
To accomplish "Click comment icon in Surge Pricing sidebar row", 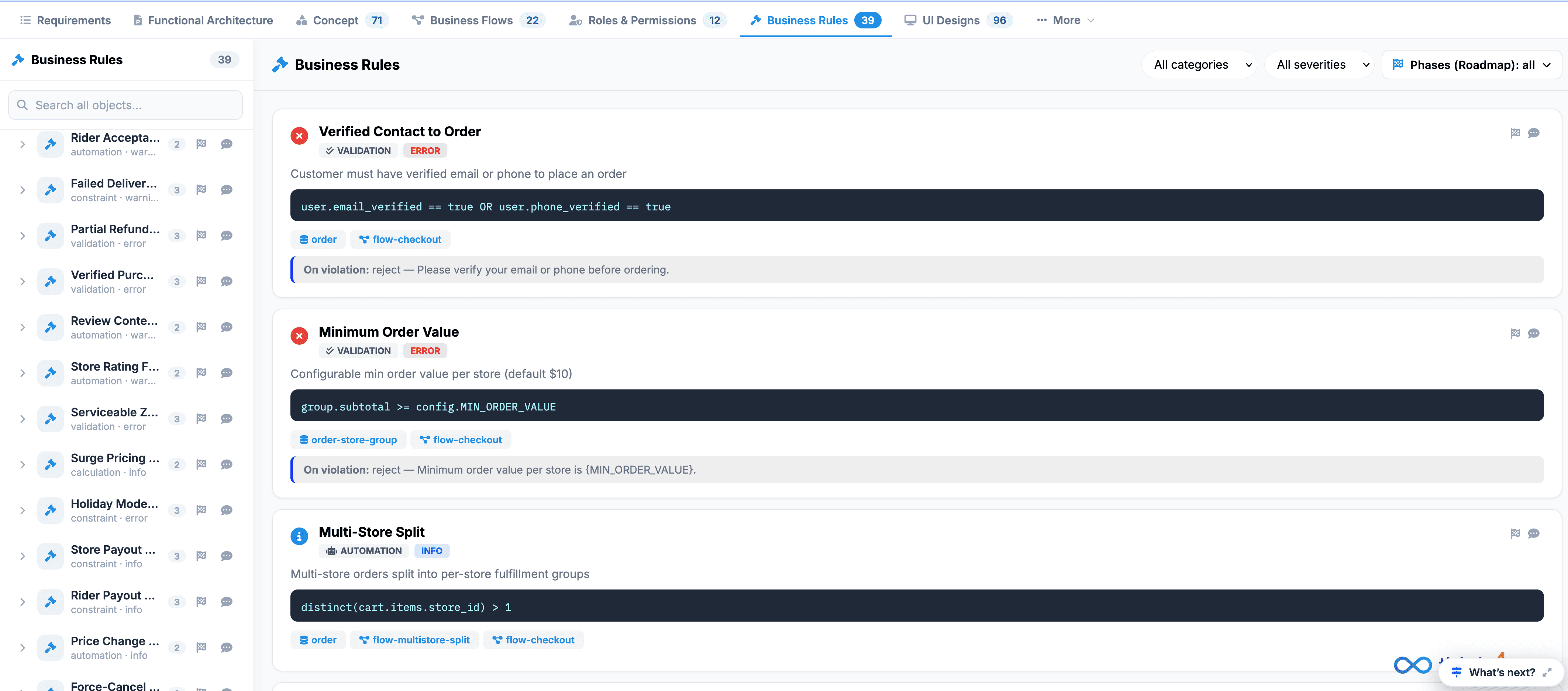I will point(227,464).
